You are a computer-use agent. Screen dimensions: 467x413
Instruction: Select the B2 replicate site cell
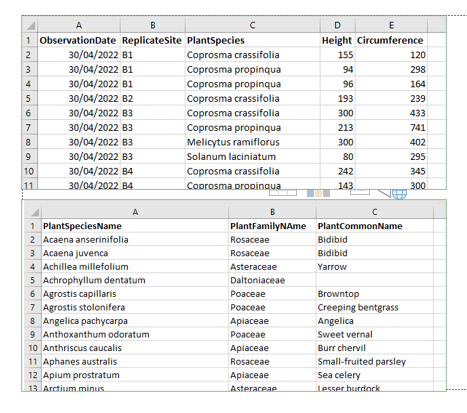point(153,98)
